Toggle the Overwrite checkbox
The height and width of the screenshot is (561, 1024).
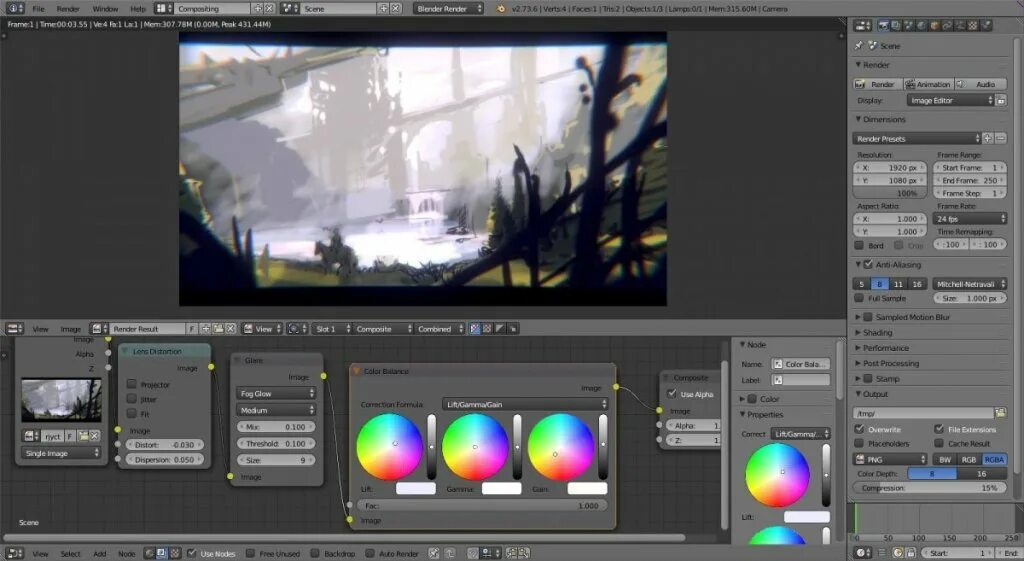[860, 429]
